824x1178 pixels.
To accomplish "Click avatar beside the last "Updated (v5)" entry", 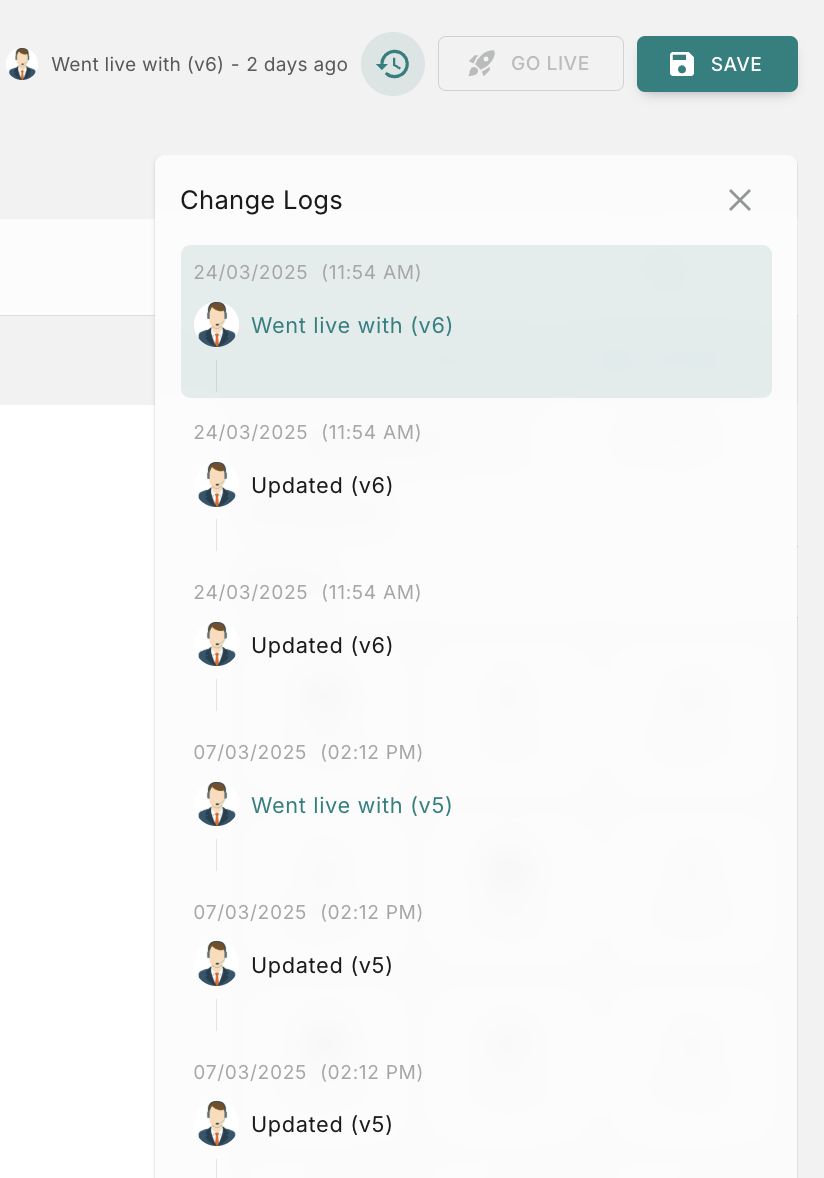I will 216,1124.
